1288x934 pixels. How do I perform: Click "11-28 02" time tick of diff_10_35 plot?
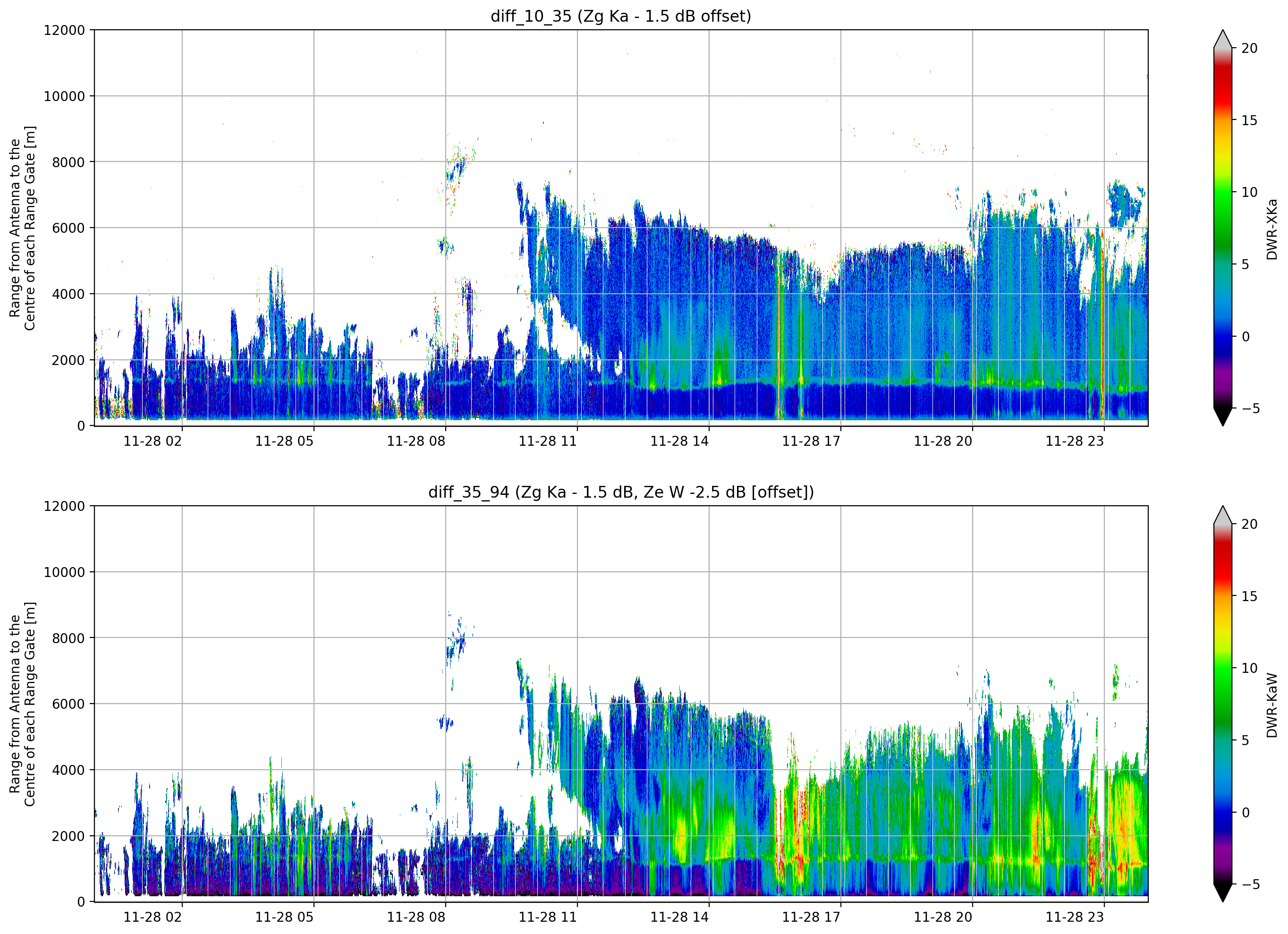[x=153, y=442]
